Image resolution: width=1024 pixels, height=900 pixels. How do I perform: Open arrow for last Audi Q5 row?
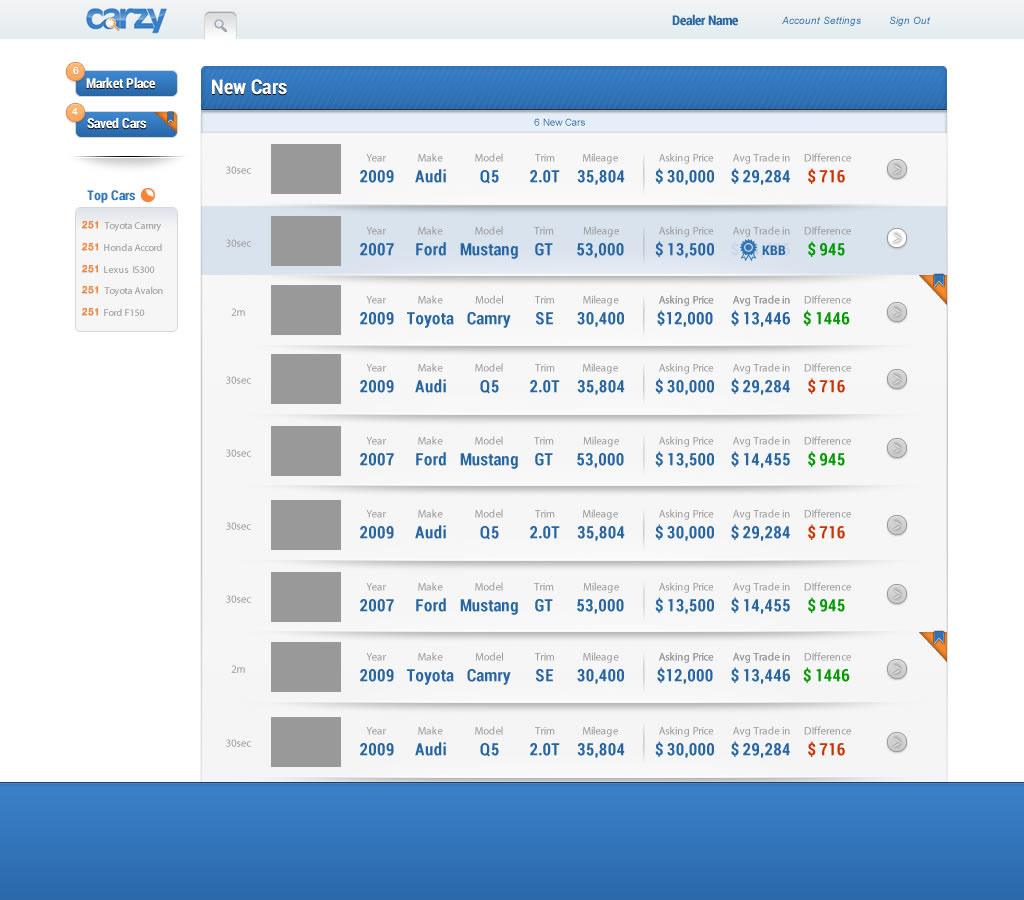pyautogui.click(x=897, y=742)
